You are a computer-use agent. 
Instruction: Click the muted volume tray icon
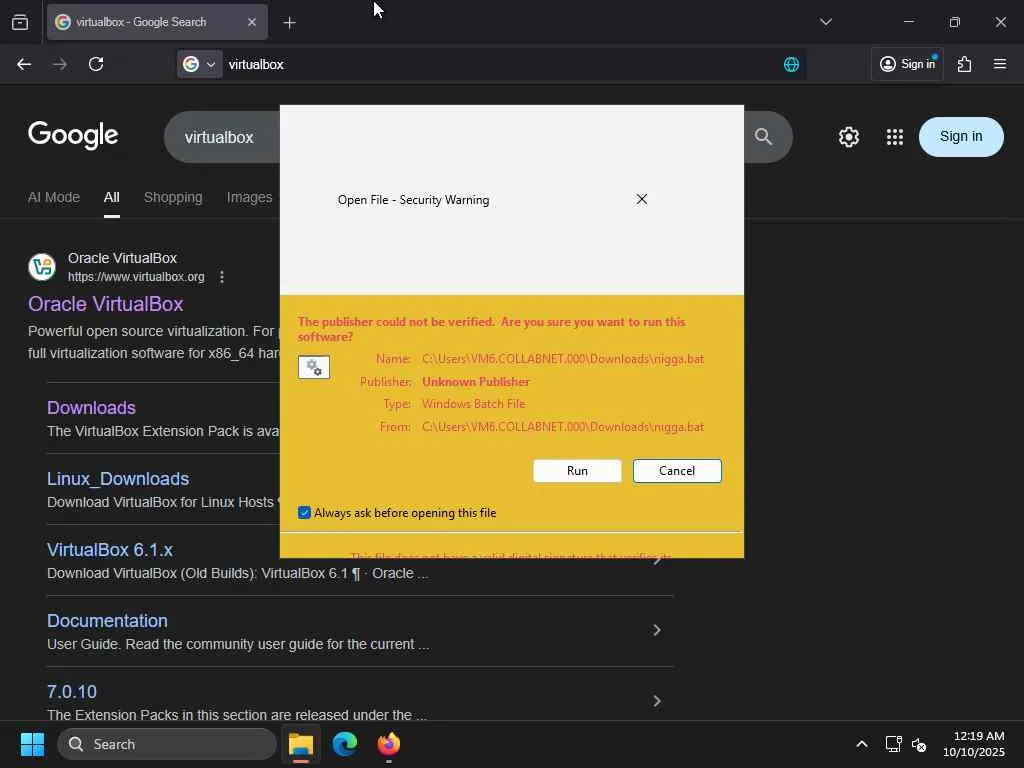(x=919, y=744)
